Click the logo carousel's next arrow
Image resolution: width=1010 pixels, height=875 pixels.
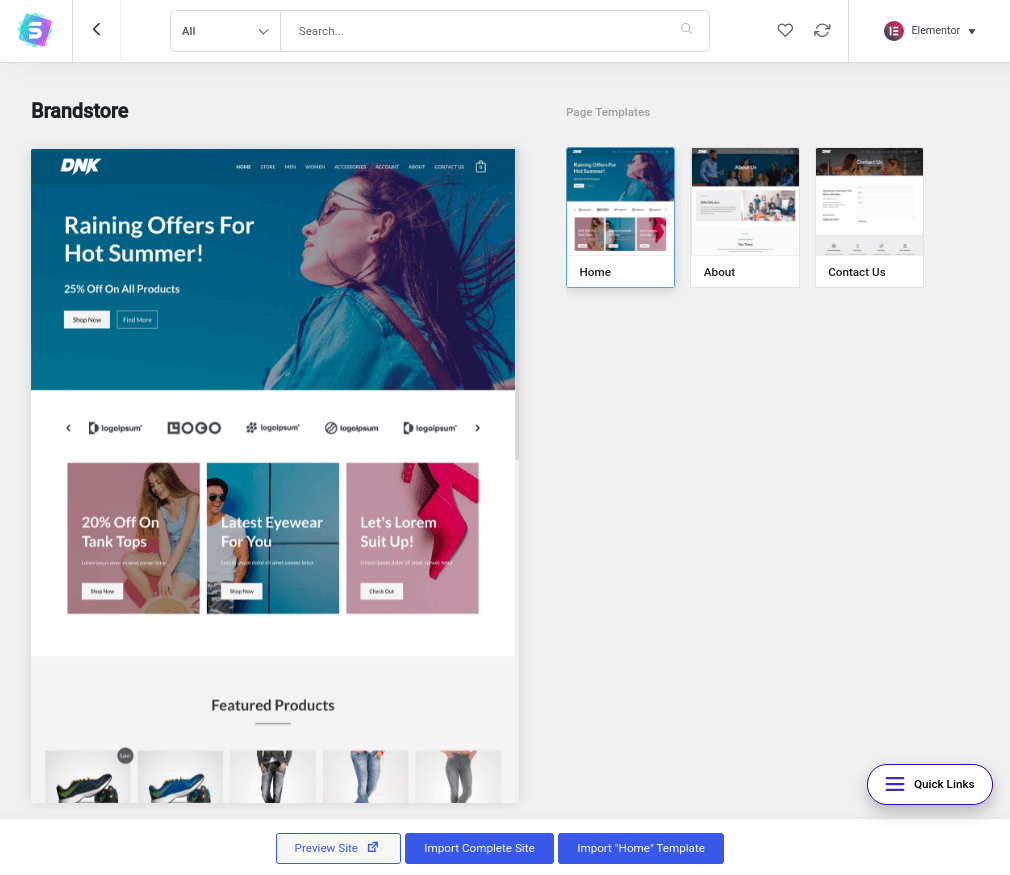click(477, 428)
